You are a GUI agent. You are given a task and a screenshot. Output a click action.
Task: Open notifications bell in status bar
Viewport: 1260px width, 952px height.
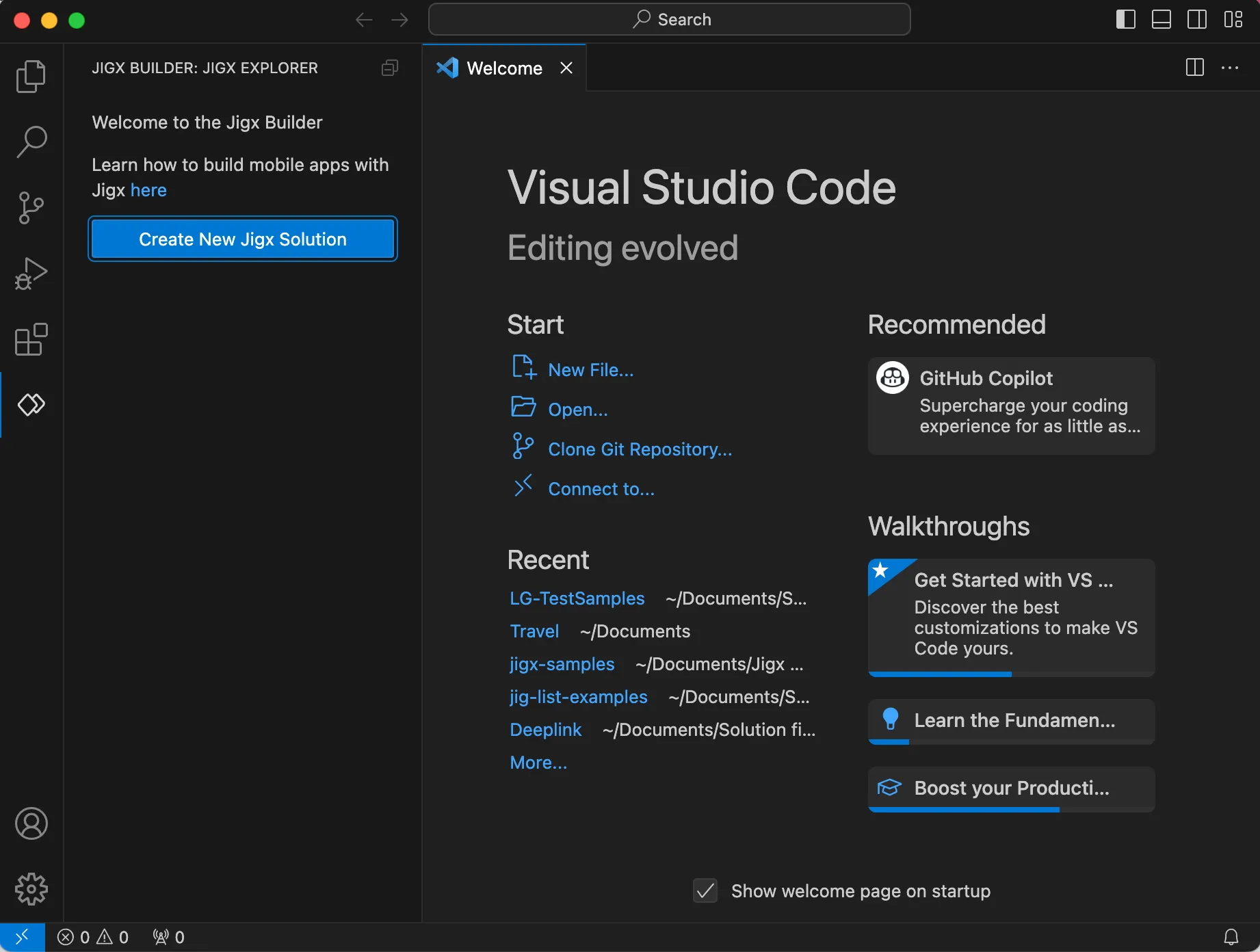click(x=1231, y=937)
